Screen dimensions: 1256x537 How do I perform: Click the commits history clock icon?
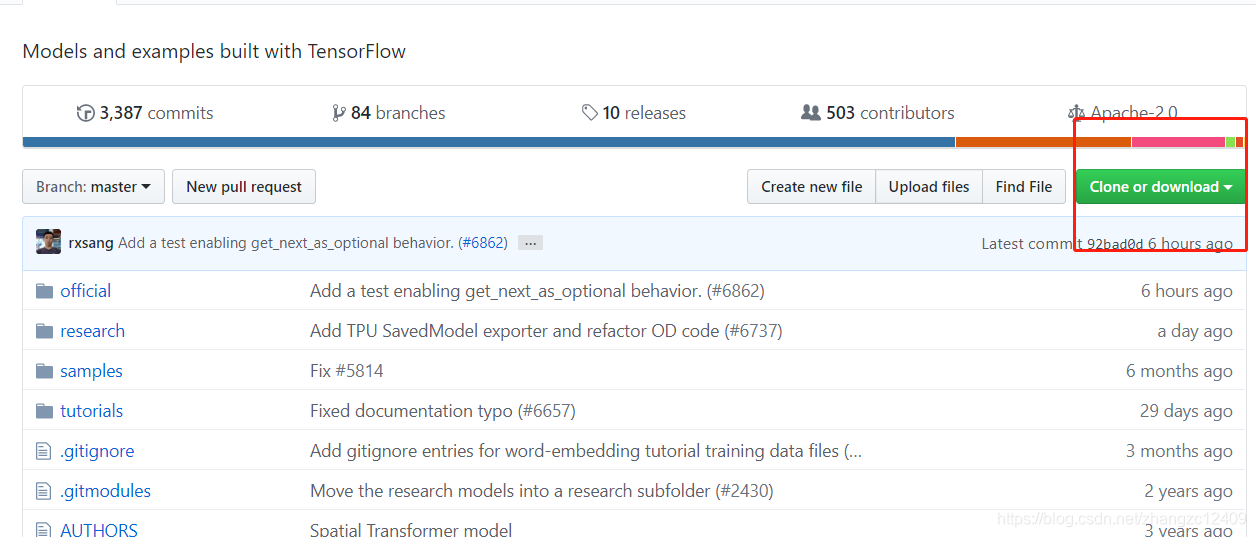tap(85, 113)
